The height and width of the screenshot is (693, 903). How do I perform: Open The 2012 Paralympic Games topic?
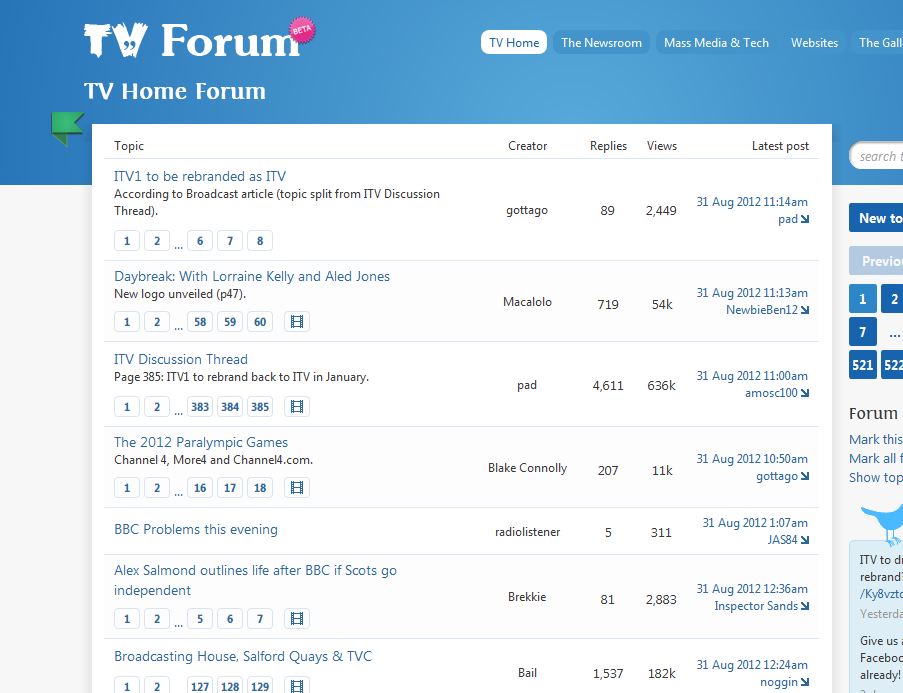coord(201,442)
